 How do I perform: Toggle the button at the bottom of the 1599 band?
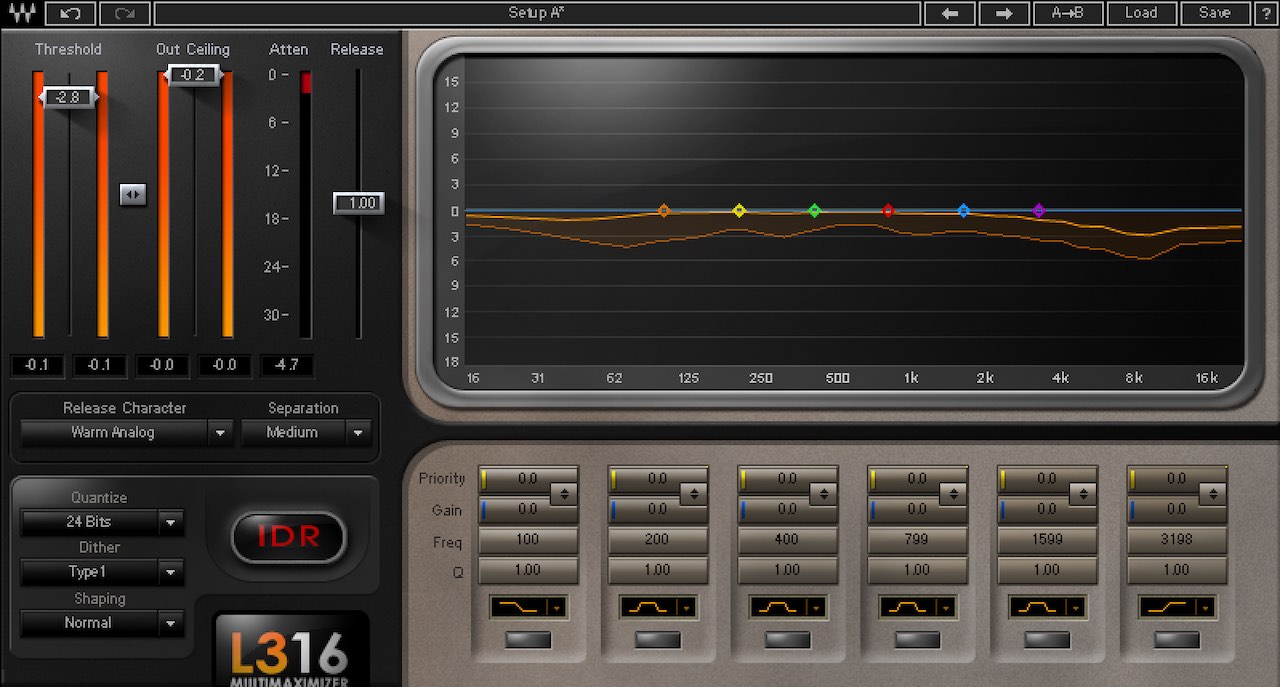tap(1048, 640)
